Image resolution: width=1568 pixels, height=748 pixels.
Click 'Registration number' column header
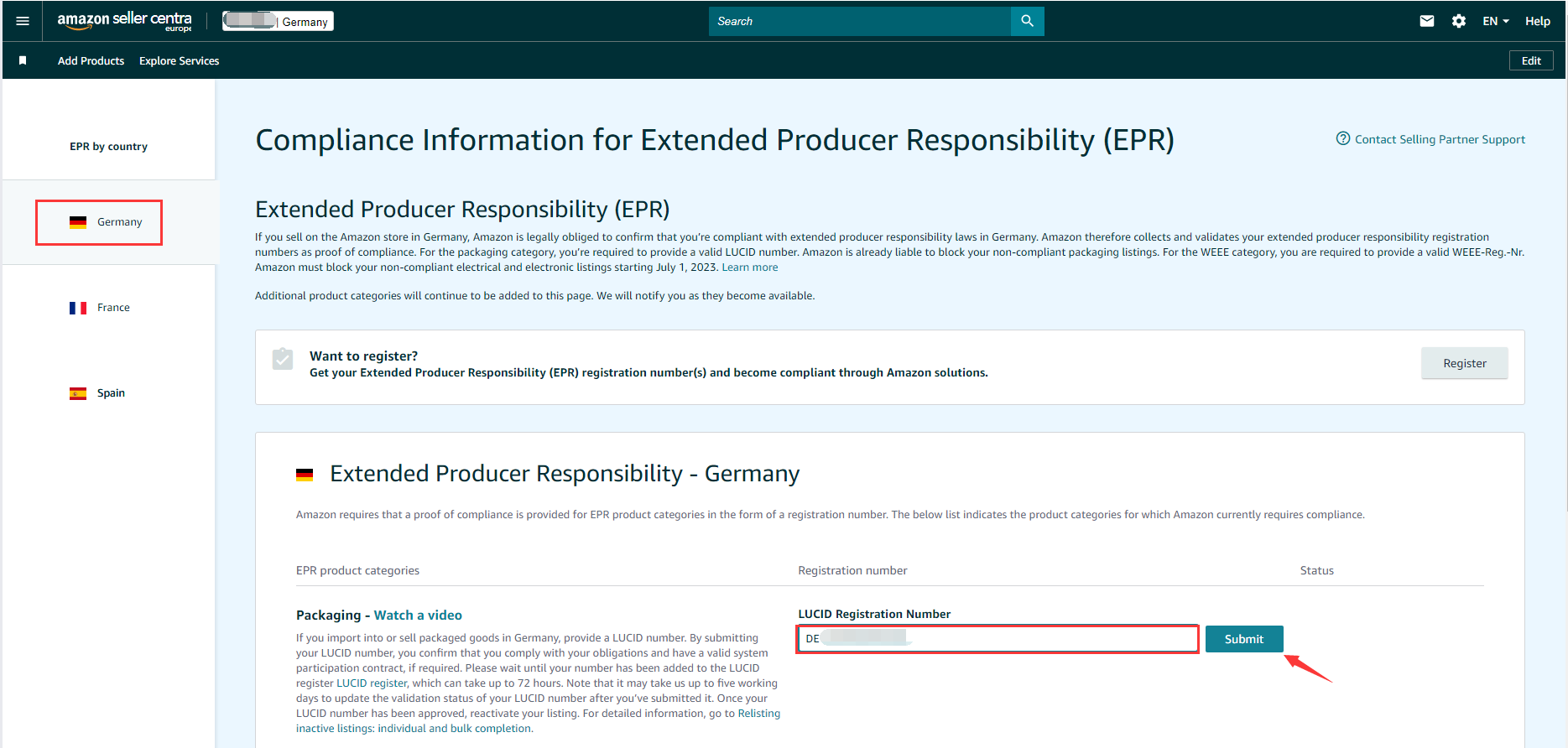tap(852, 570)
